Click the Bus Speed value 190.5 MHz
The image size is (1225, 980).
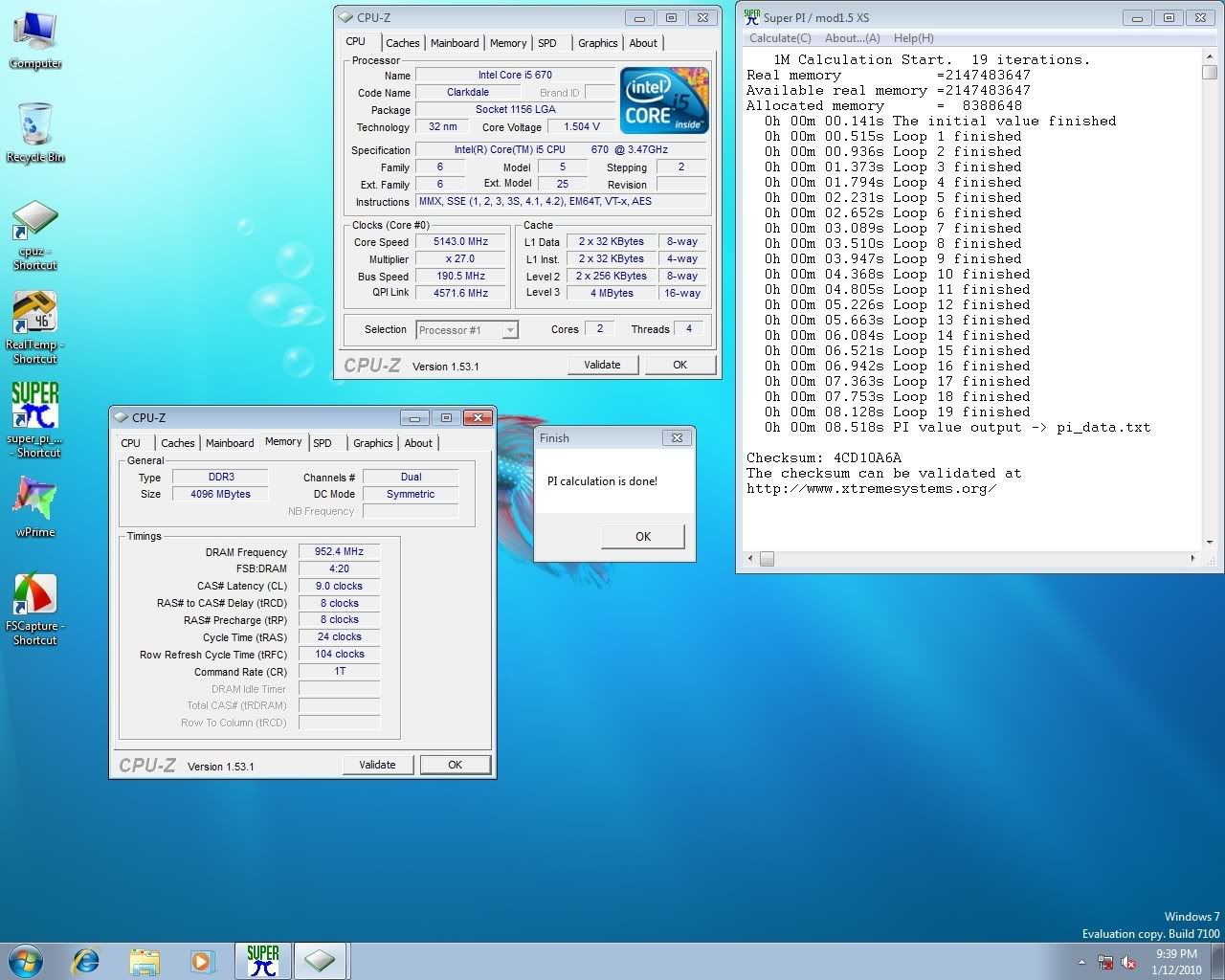(460, 277)
